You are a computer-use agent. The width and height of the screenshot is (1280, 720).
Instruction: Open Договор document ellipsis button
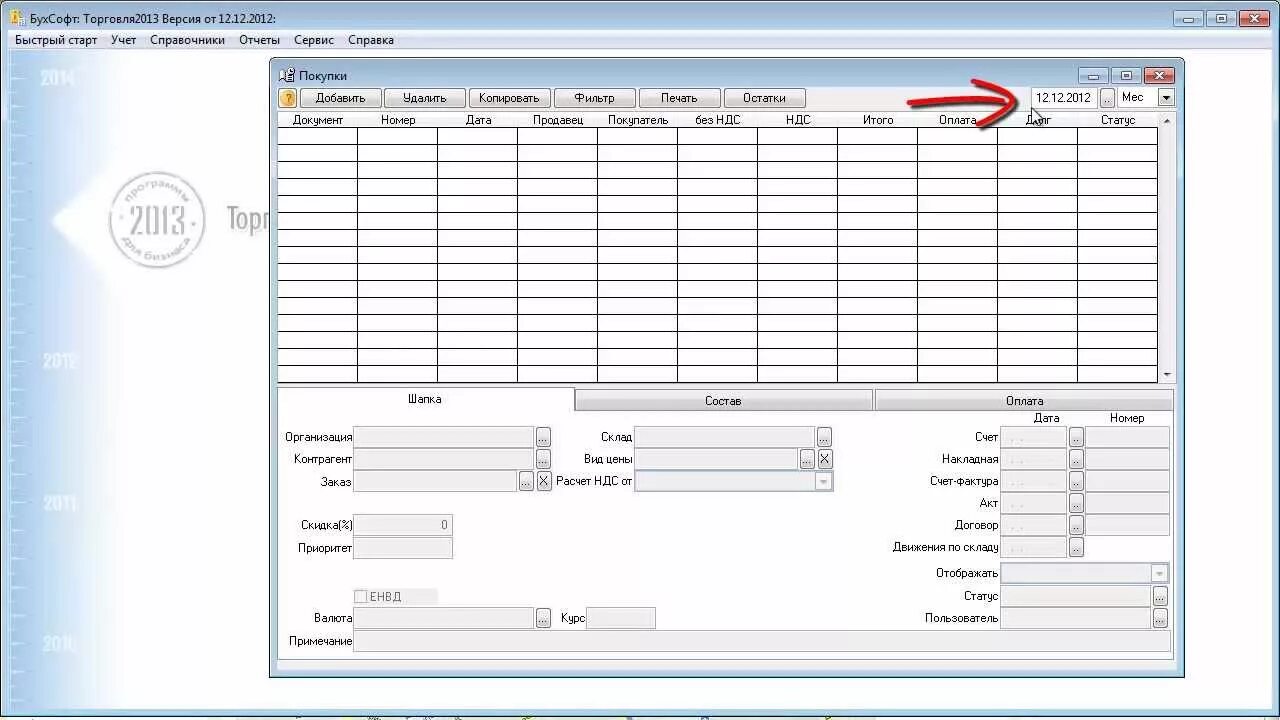pos(1076,525)
